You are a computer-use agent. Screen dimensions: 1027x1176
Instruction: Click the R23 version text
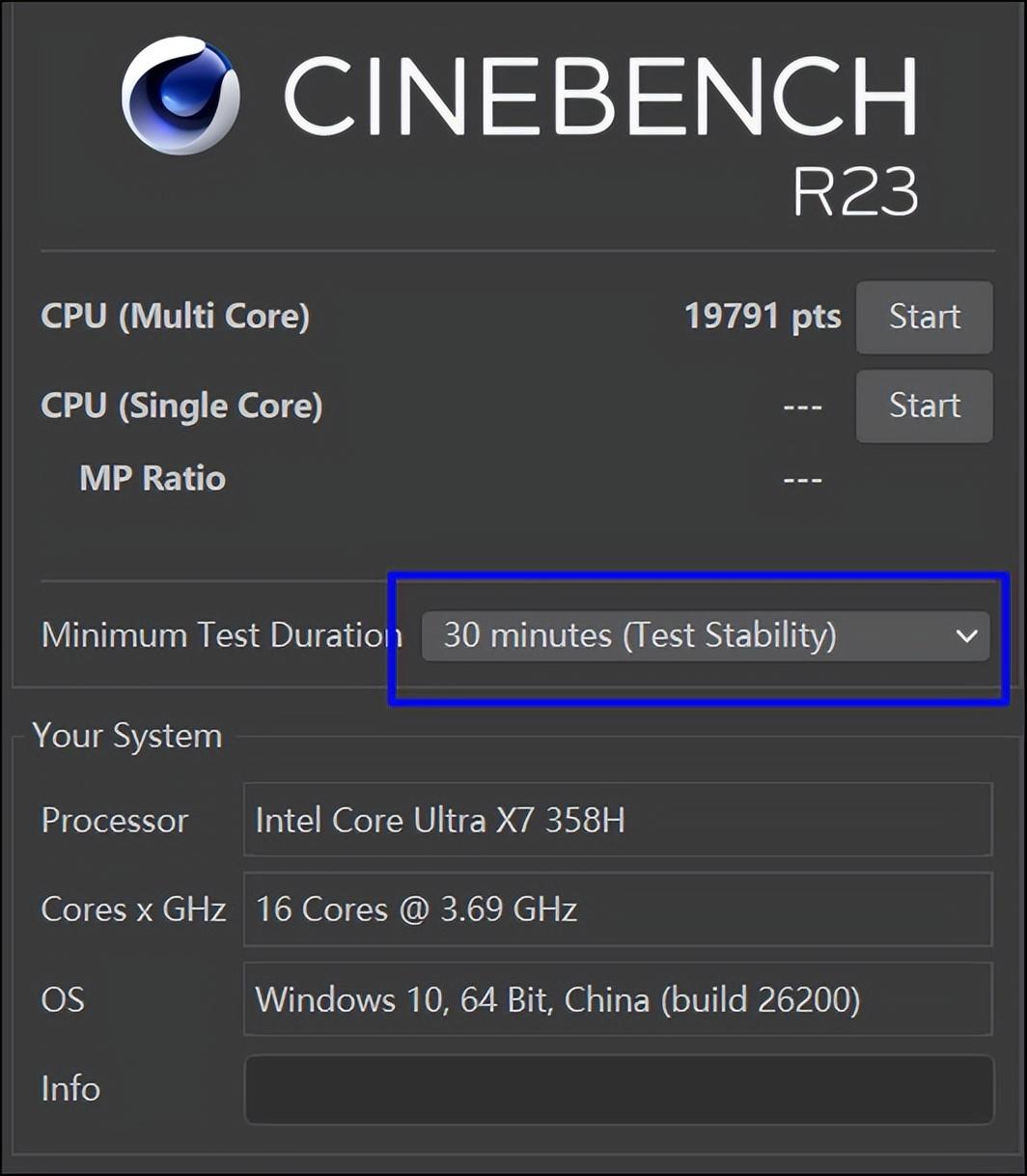(855, 192)
